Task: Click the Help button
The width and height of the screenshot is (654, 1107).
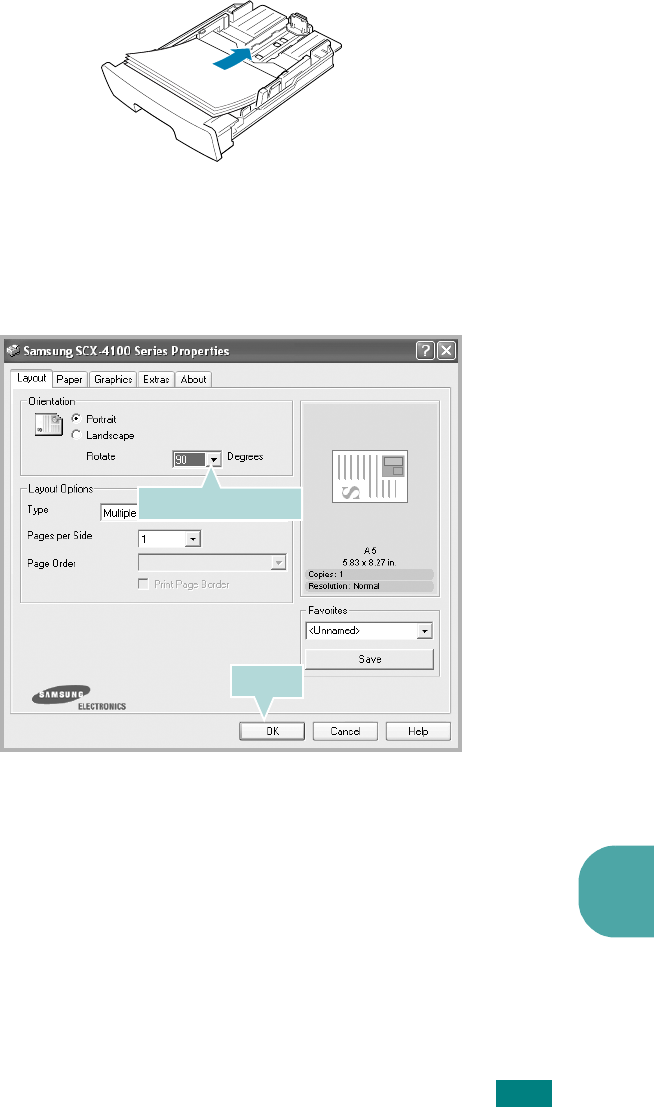Action: (418, 731)
